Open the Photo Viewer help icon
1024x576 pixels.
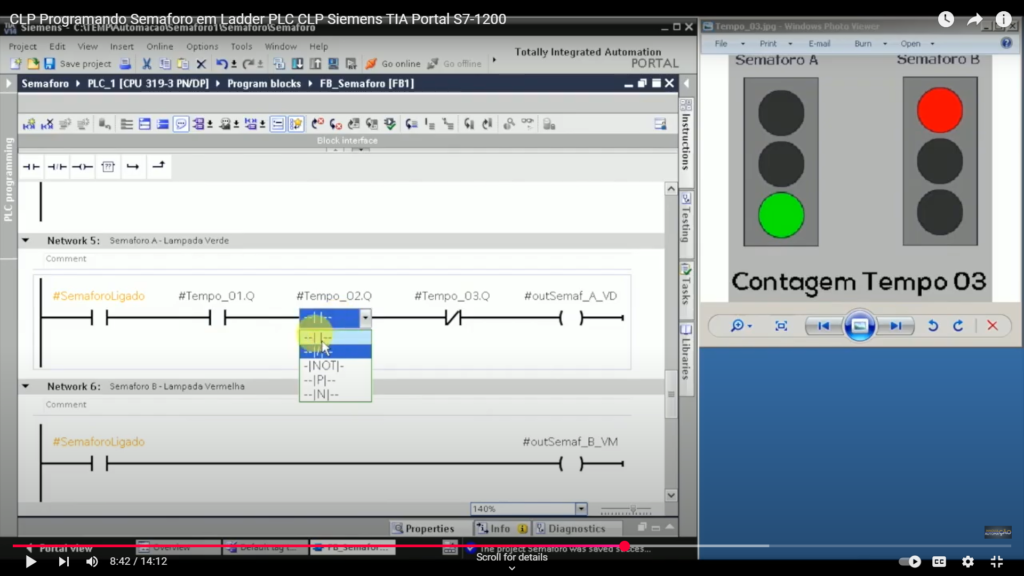coord(1006,43)
